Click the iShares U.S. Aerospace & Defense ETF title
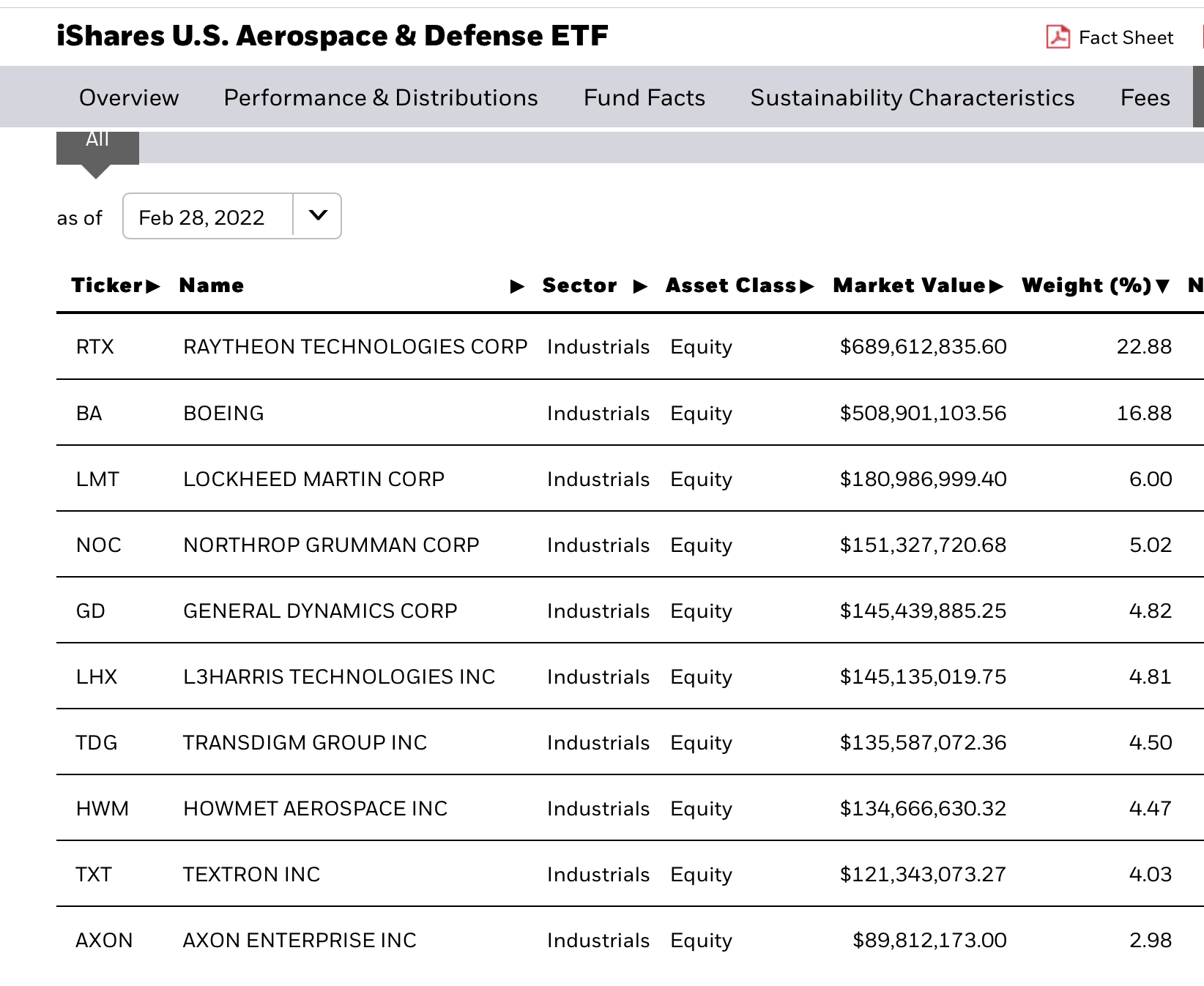Image resolution: width=1204 pixels, height=986 pixels. click(x=332, y=36)
